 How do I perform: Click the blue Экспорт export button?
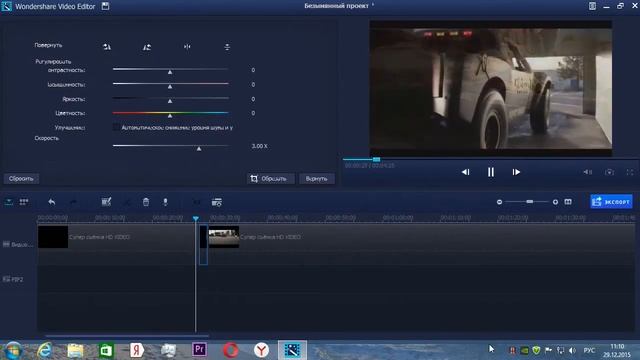(611, 202)
